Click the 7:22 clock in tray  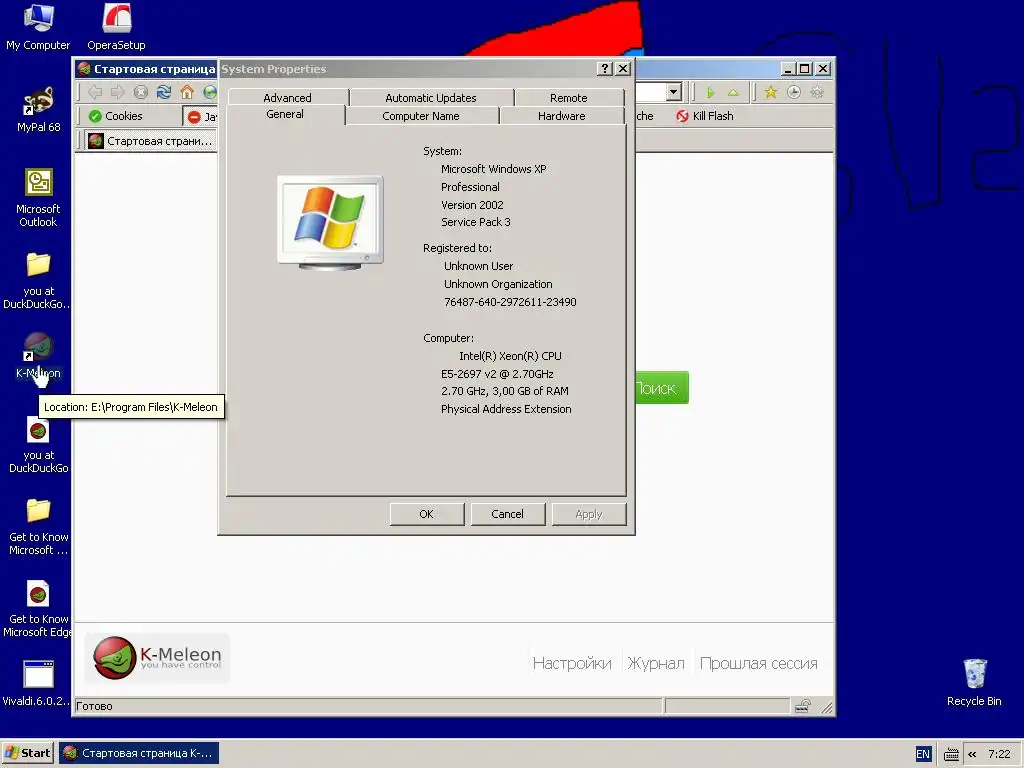tap(999, 754)
